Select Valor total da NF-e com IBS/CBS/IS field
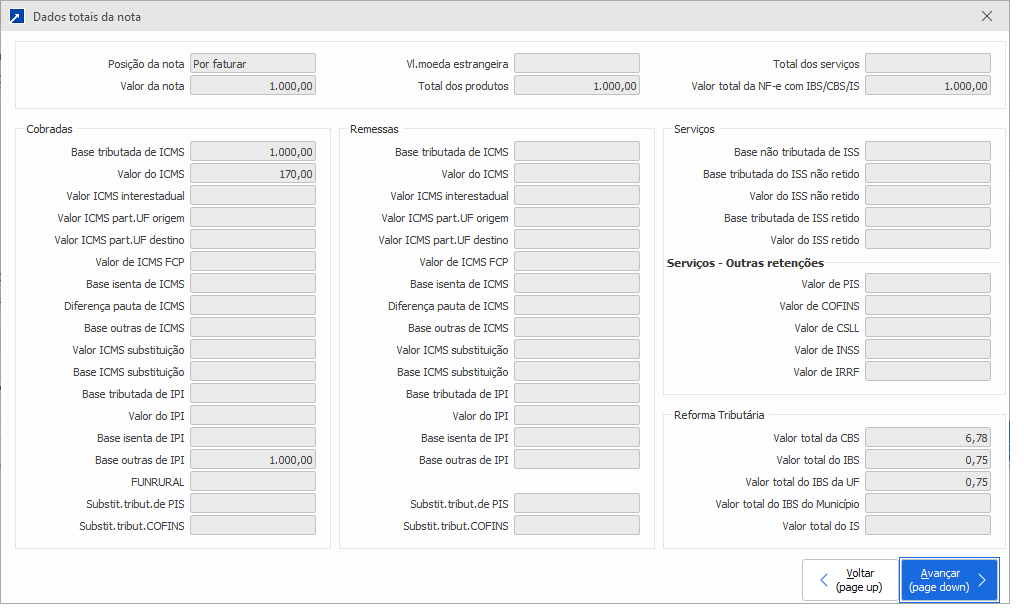Screen dimensions: 1024x611 (927, 86)
